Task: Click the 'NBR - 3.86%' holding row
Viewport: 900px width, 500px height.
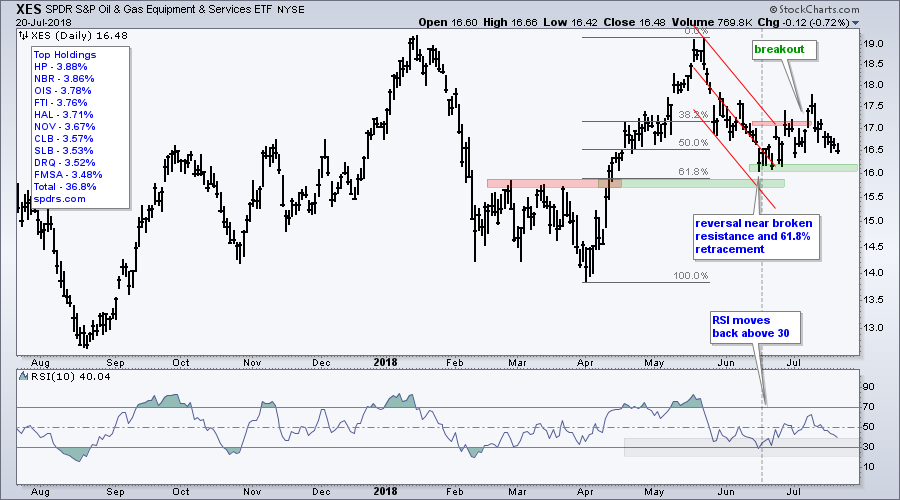Action: pyautogui.click(x=64, y=79)
